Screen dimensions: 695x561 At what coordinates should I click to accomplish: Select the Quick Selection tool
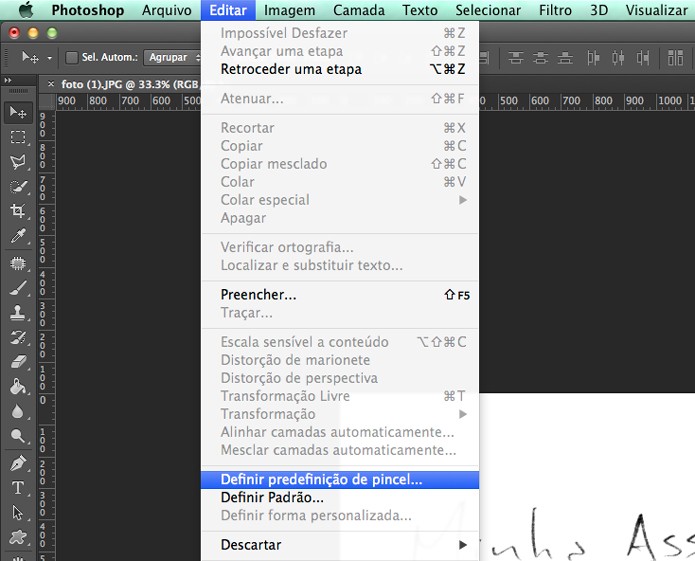(18, 187)
